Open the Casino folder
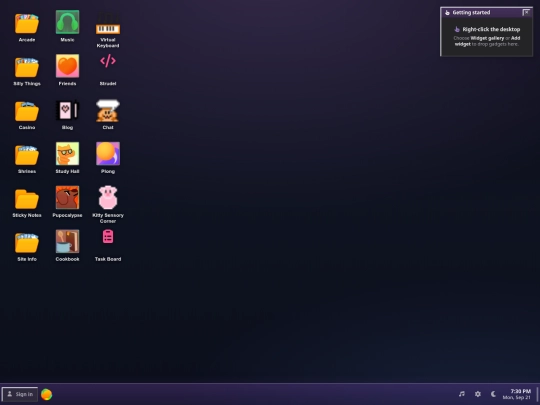 (27, 111)
